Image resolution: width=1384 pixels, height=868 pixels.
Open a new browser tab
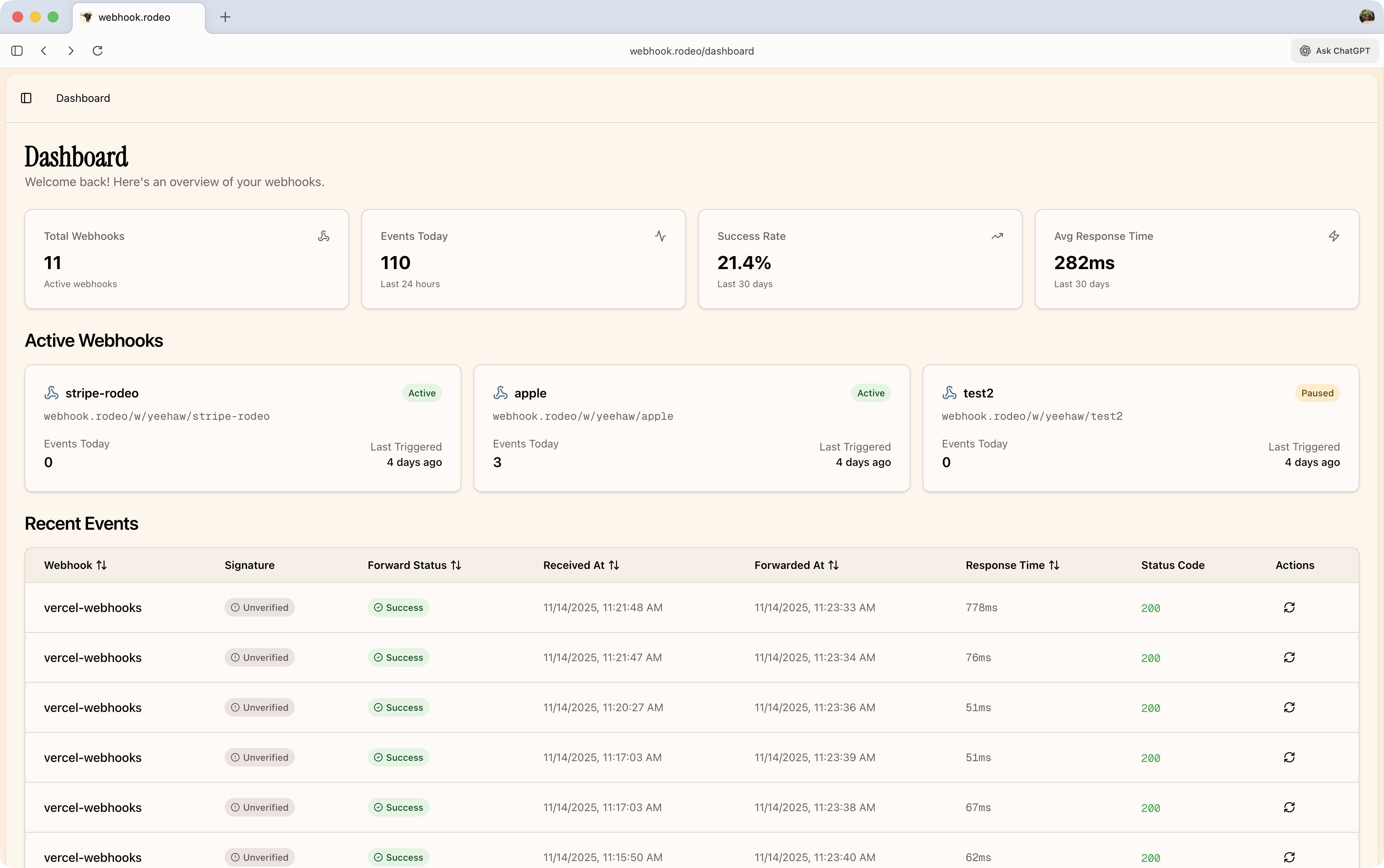(225, 17)
